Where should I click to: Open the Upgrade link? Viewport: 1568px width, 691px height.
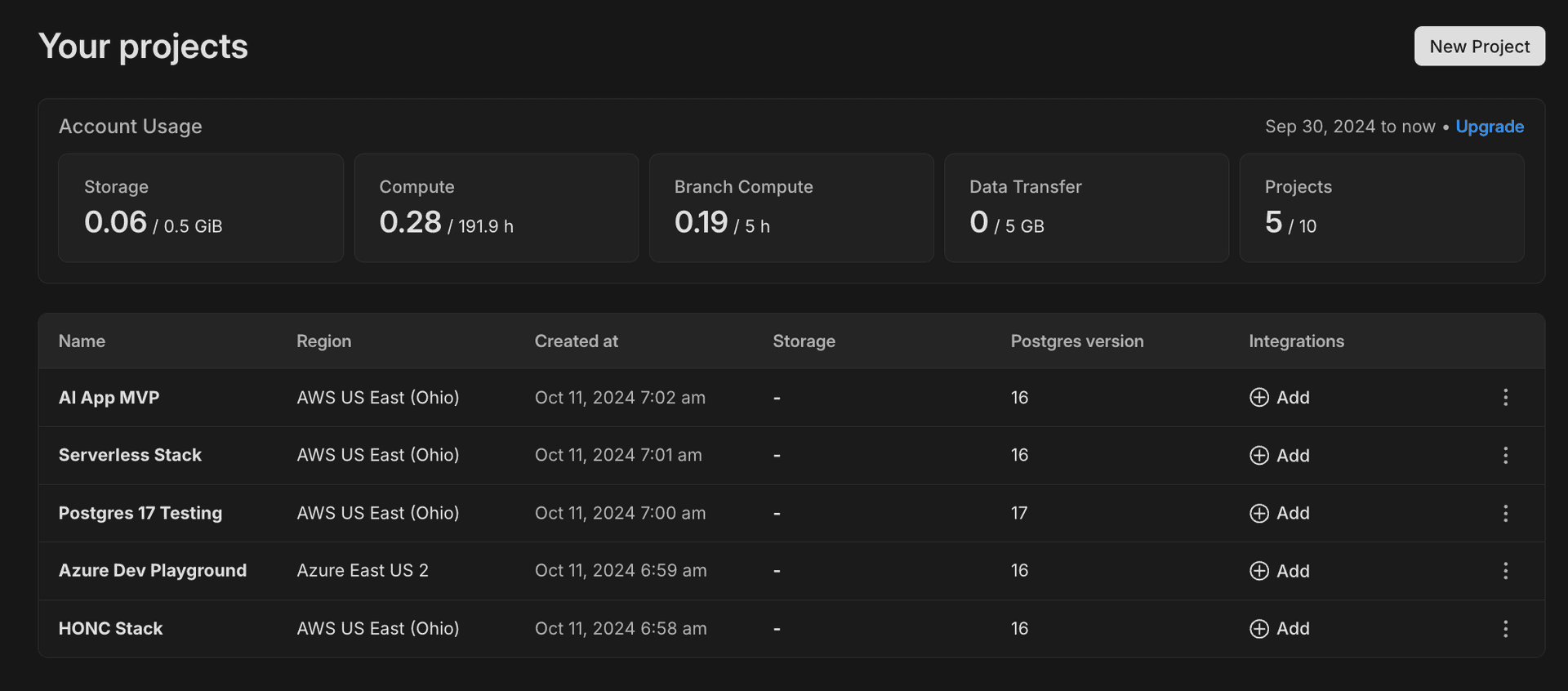1489,127
